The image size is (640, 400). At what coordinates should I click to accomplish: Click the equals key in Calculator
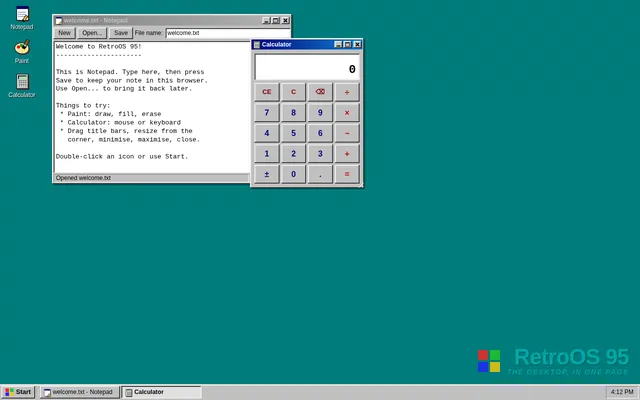tap(347, 174)
